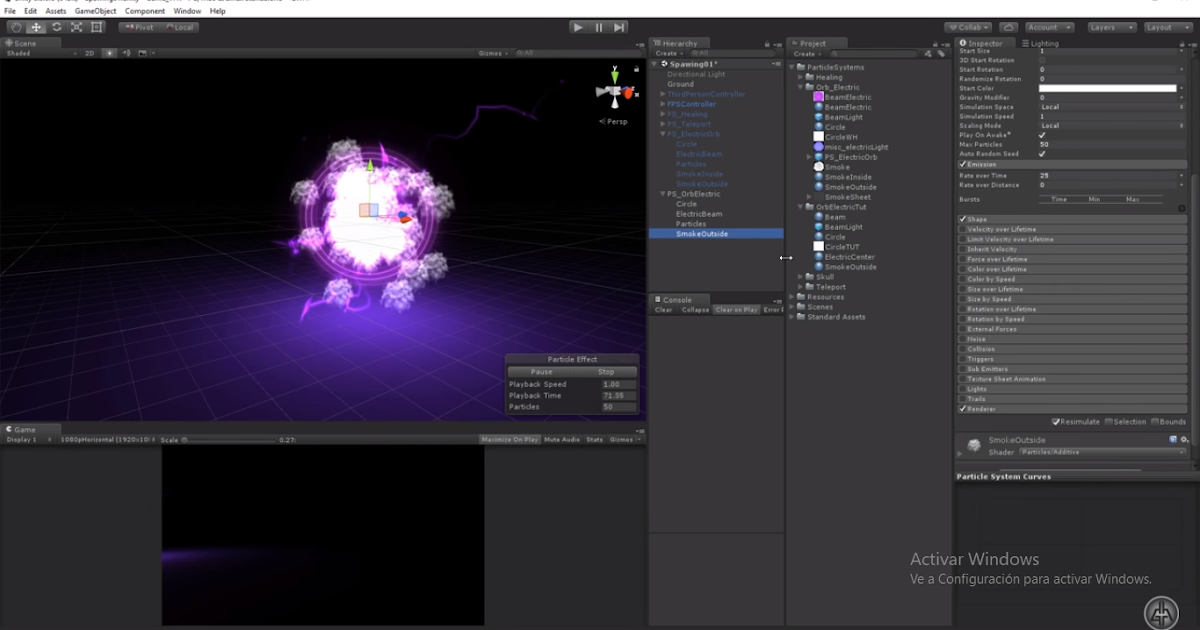The width and height of the screenshot is (1200, 630).
Task: Toggle 2D view mode in the Scene view
Action: 87,51
